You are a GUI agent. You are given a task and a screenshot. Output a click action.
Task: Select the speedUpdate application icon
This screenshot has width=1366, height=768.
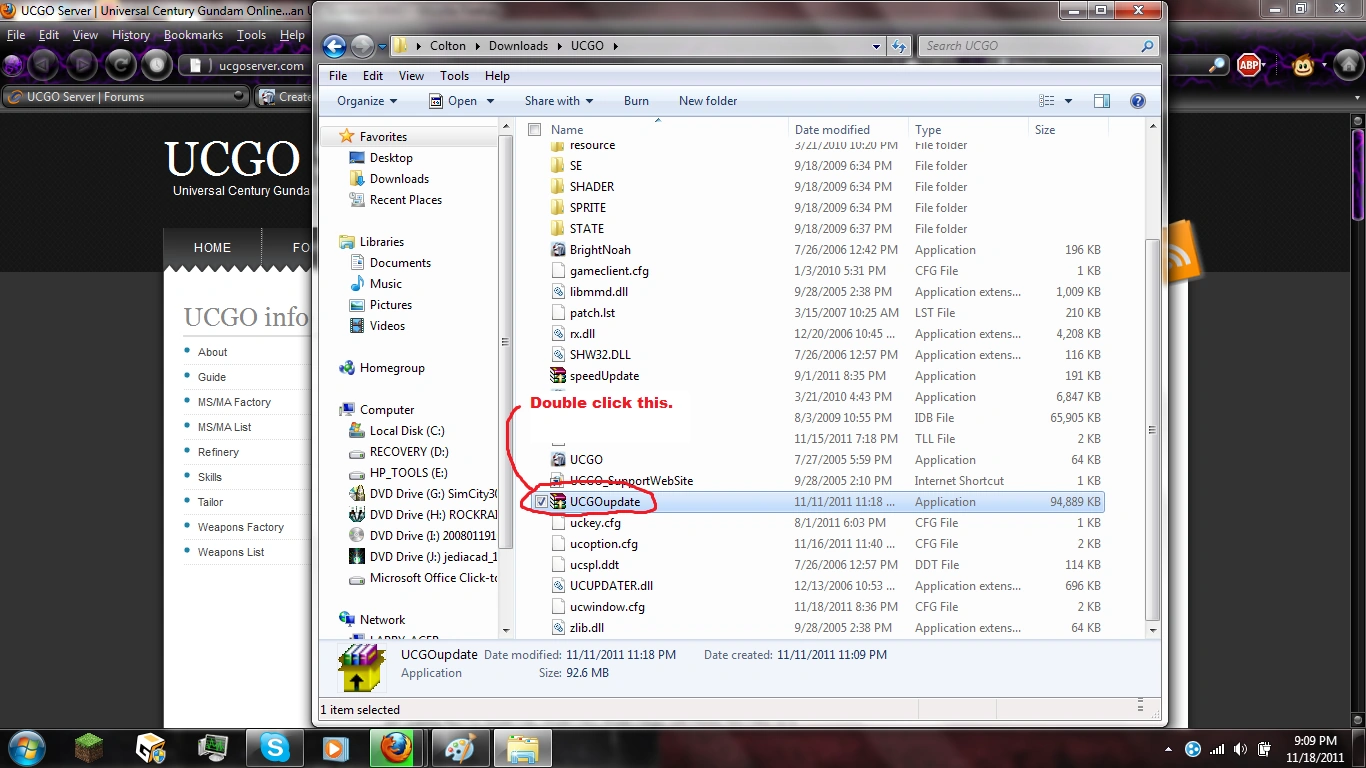click(x=559, y=376)
